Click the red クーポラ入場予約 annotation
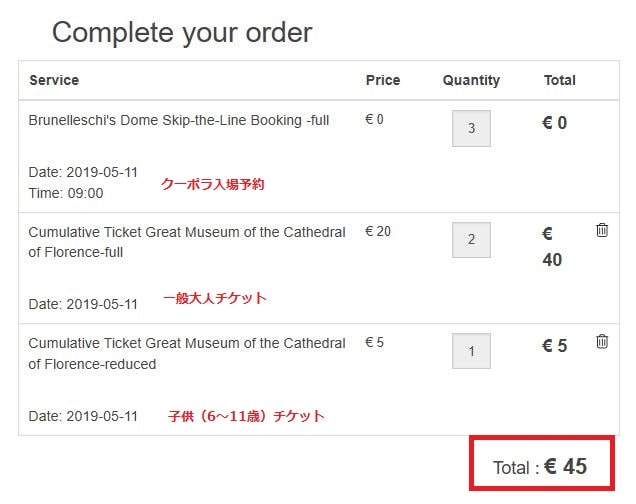Viewport: 636px width, 504px height. tap(213, 184)
